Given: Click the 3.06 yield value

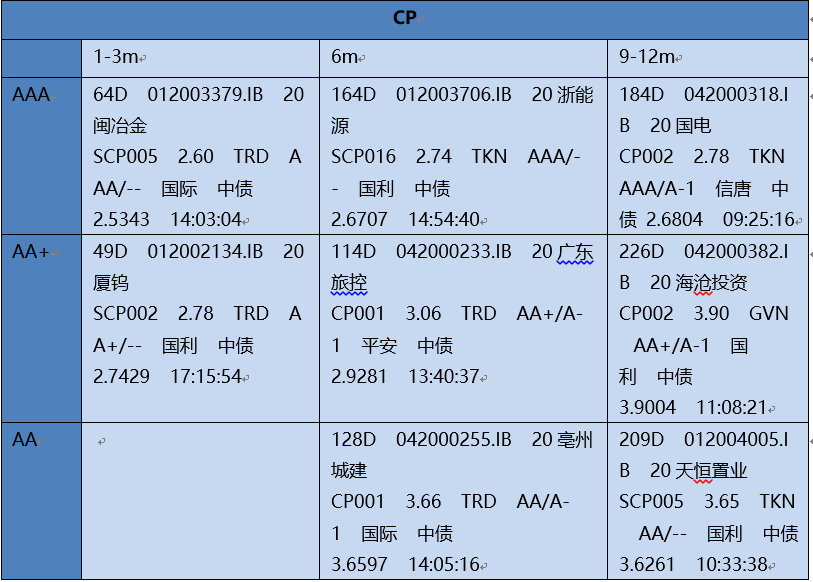Looking at the screenshot, I should point(423,313).
